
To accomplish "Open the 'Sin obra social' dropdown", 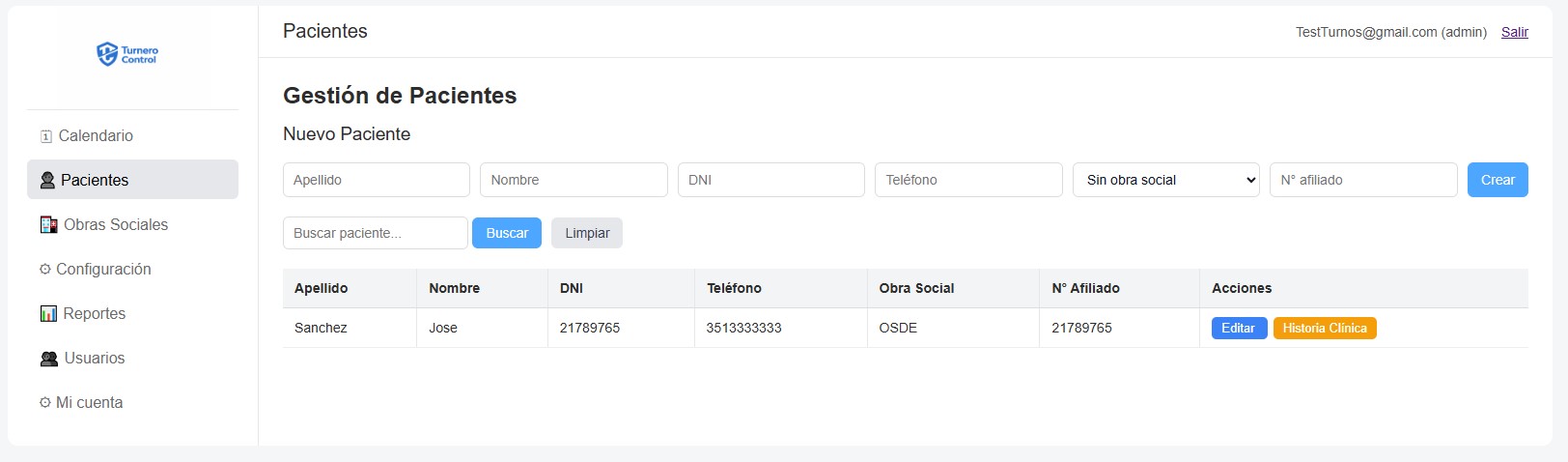I will (1165, 180).
